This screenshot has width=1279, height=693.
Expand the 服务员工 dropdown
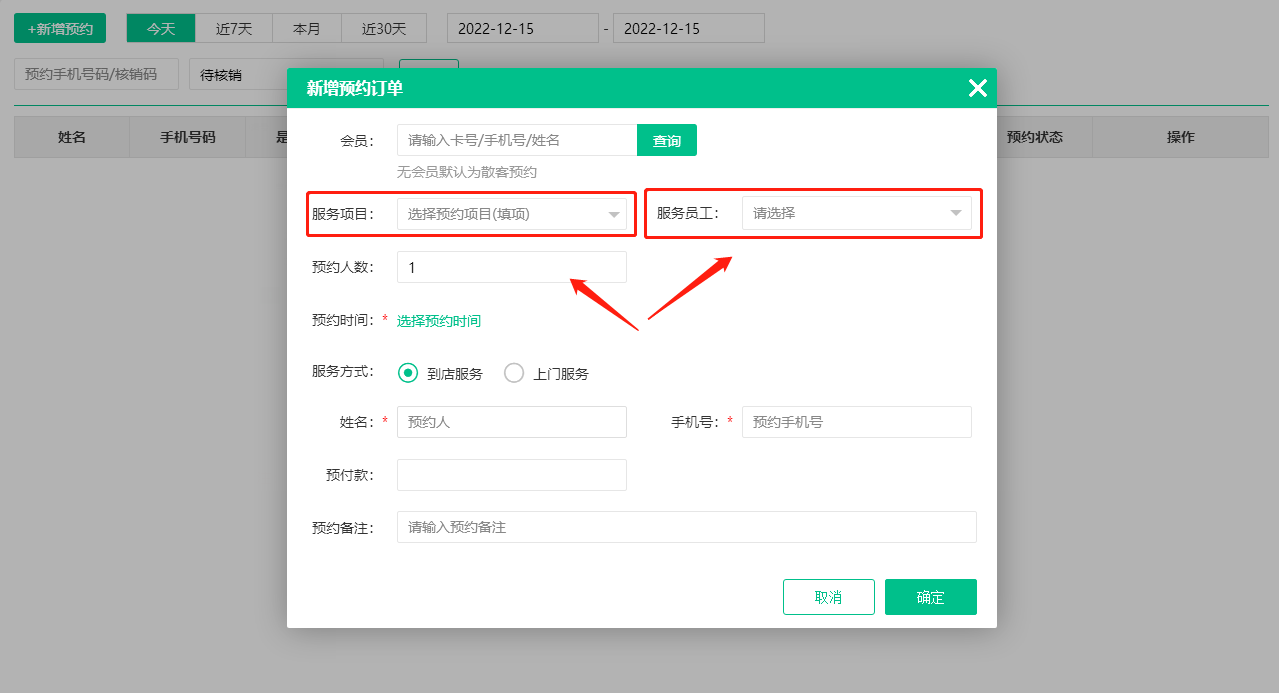[x=956, y=213]
